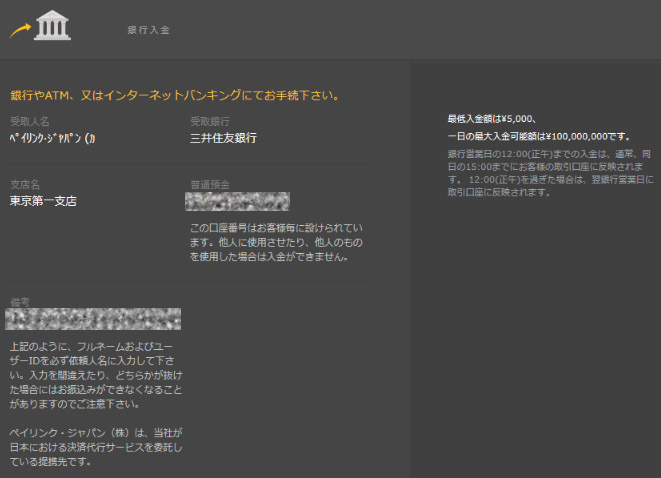
Task: Click the bank building deposit icon
Action: pos(52,25)
